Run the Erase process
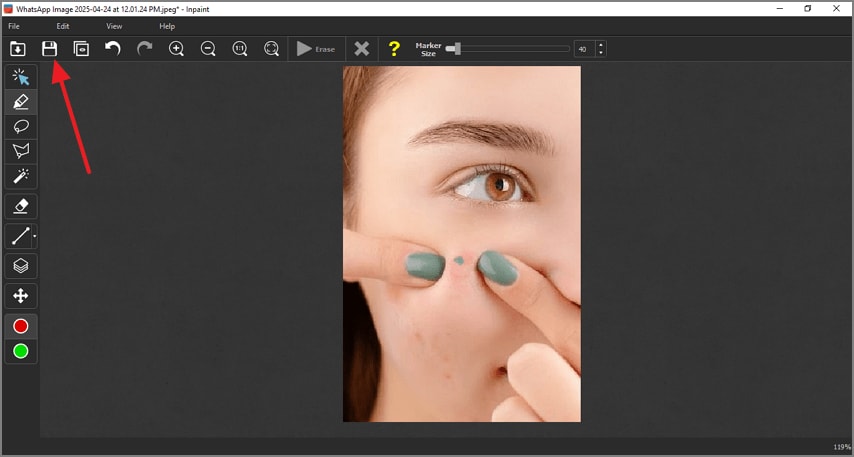 coord(316,49)
